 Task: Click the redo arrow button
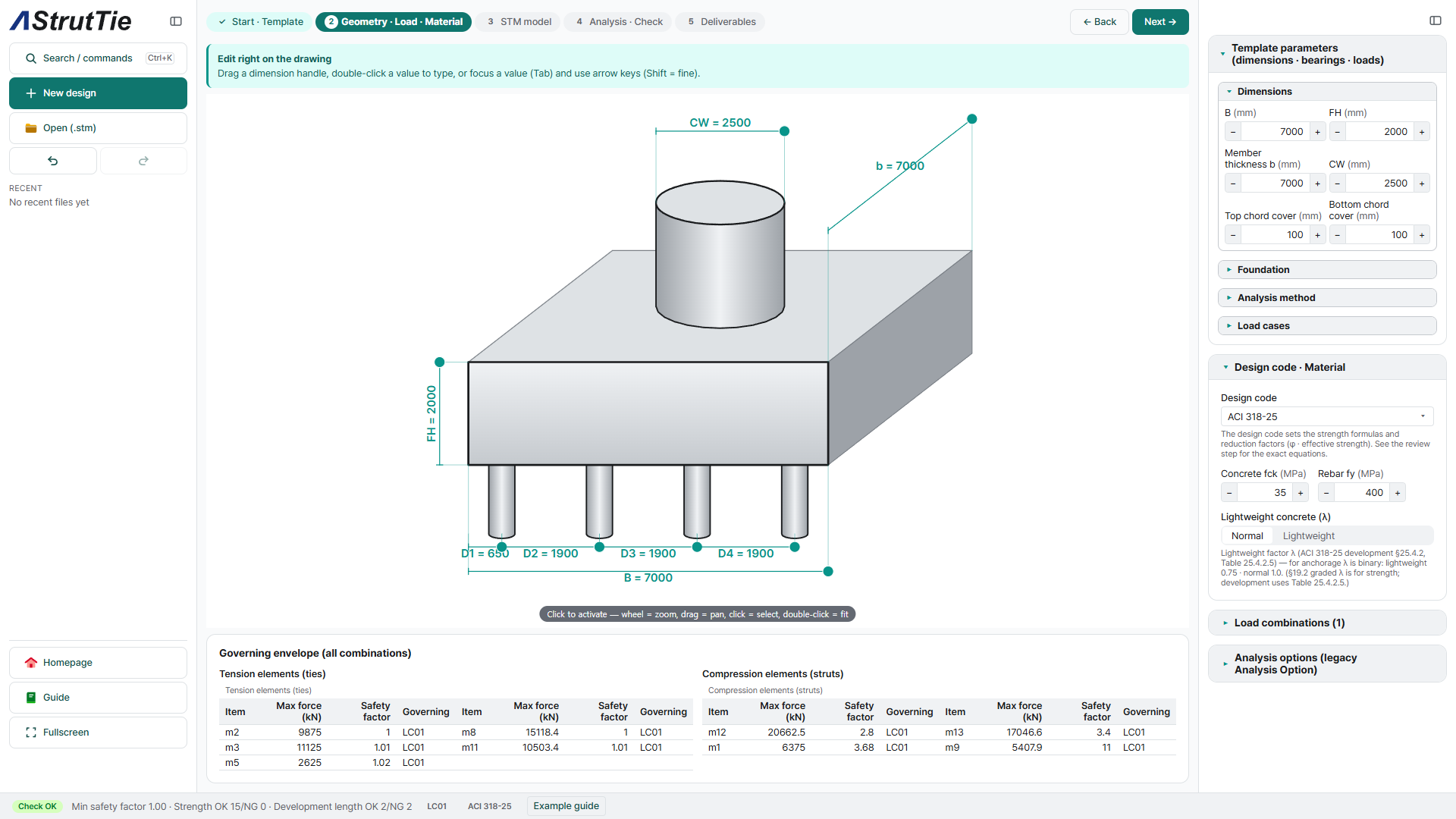coord(143,161)
